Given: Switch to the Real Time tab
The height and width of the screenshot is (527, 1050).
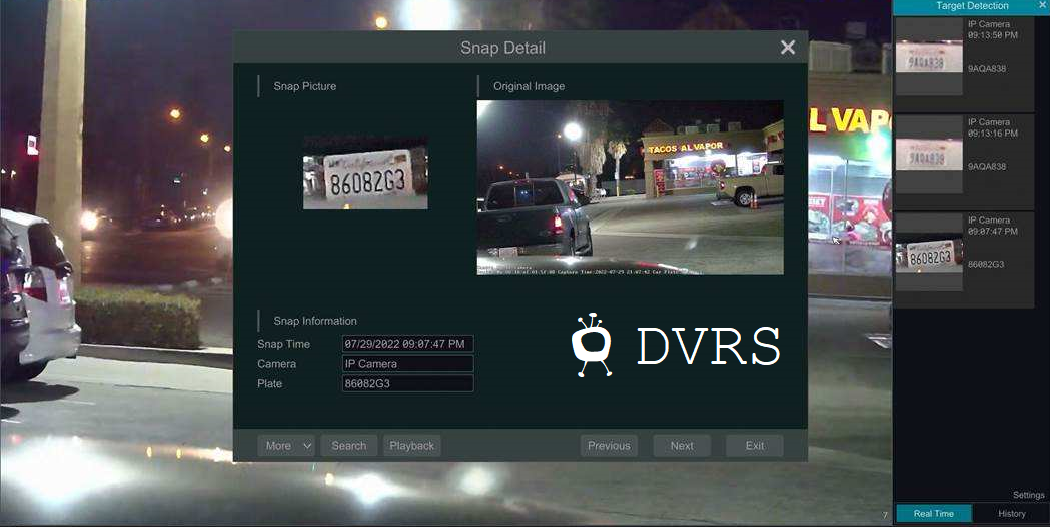Looking at the screenshot, I should coord(933,514).
